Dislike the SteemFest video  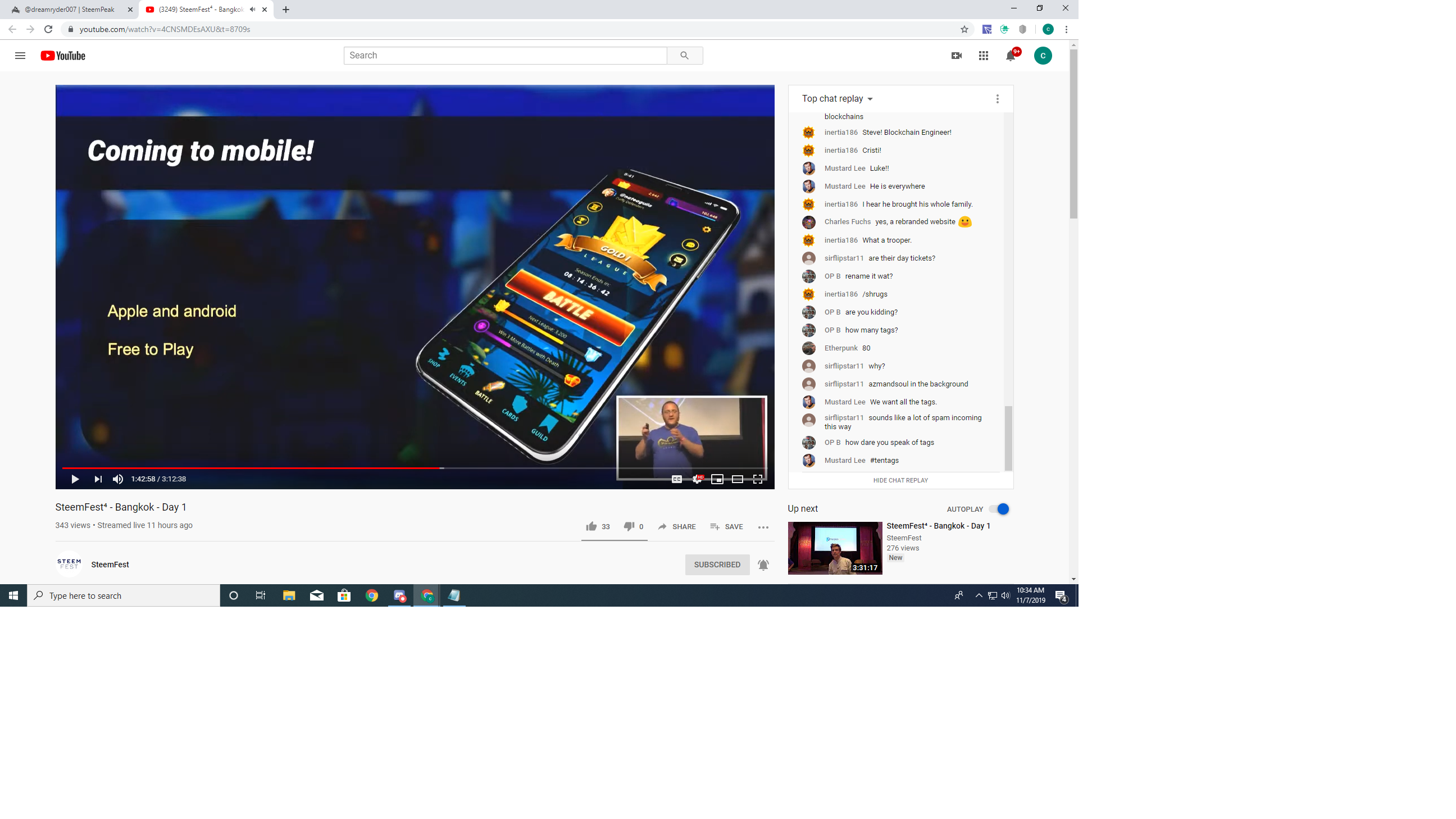(633, 526)
